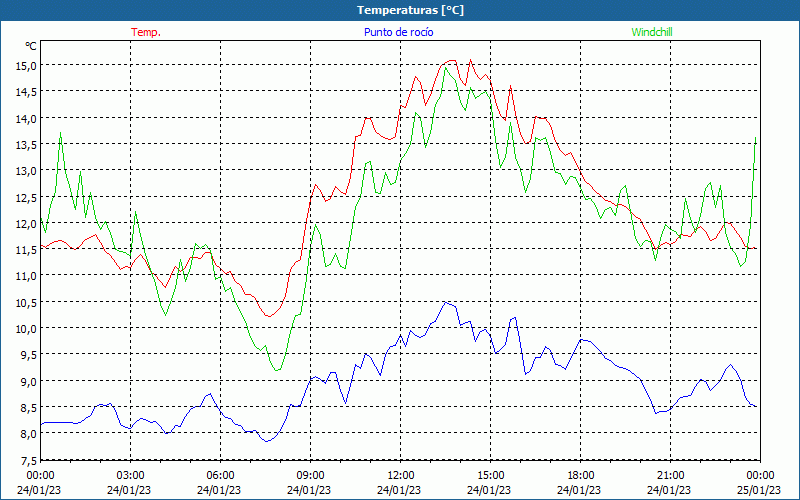Viewport: 800px width, 500px height.
Task: Click the '15:00' time axis label
Action: pos(490,476)
